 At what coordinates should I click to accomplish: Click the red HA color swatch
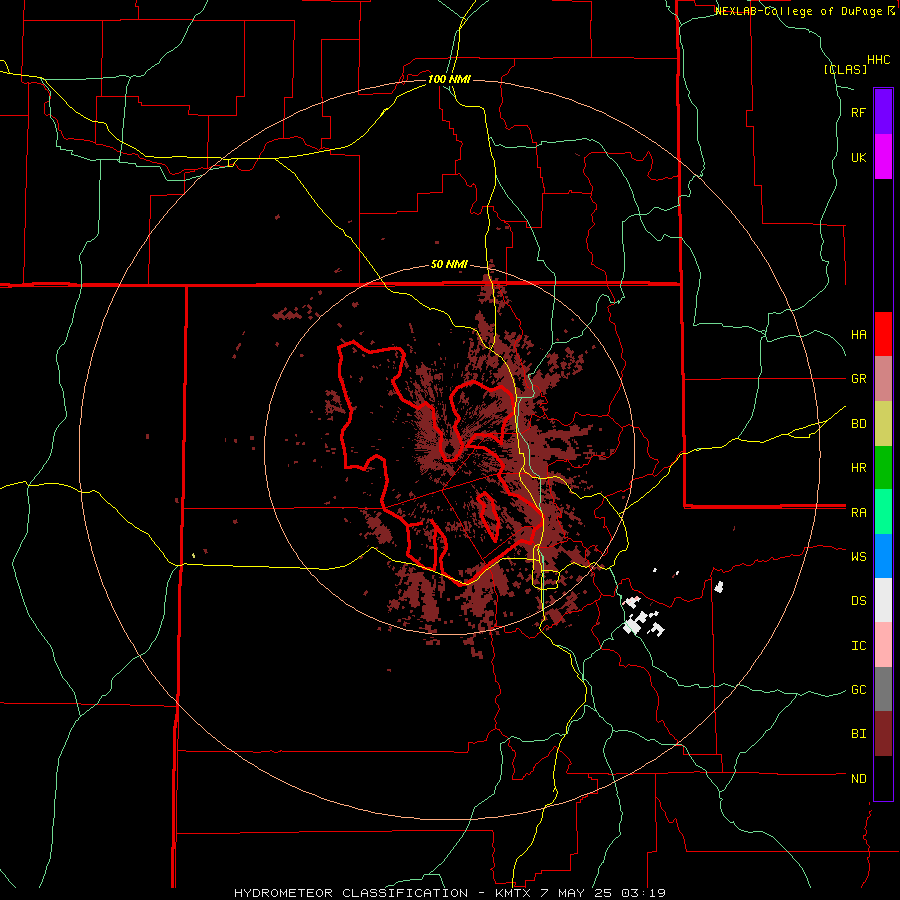[x=883, y=334]
